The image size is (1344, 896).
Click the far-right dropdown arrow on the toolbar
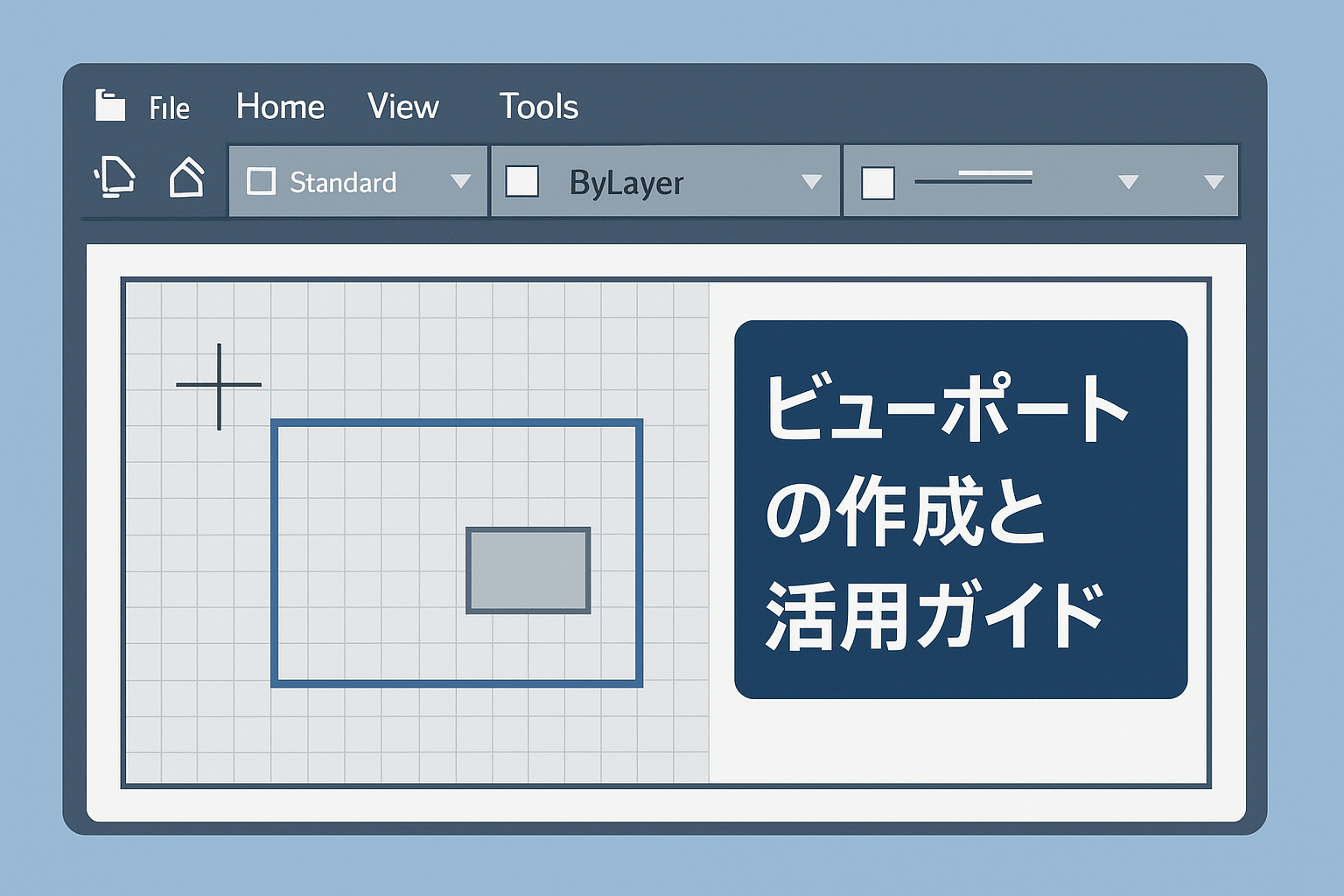(x=1214, y=183)
